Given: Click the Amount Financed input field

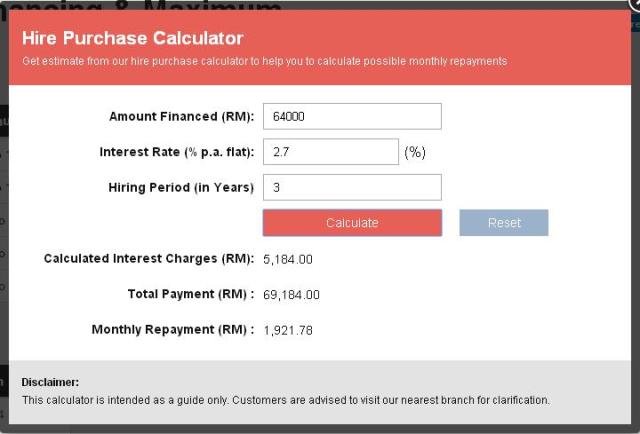Looking at the screenshot, I should coord(351,116).
